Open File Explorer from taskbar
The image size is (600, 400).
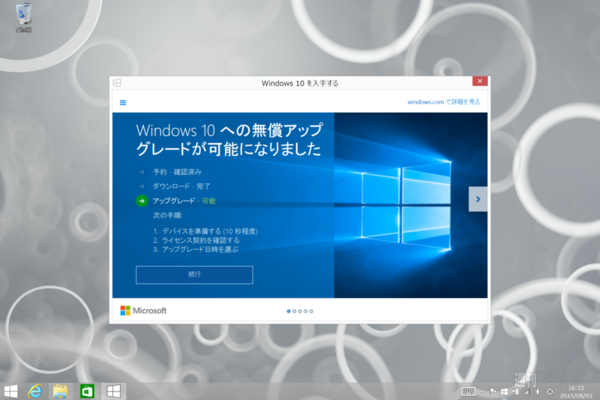pyautogui.click(x=60, y=391)
